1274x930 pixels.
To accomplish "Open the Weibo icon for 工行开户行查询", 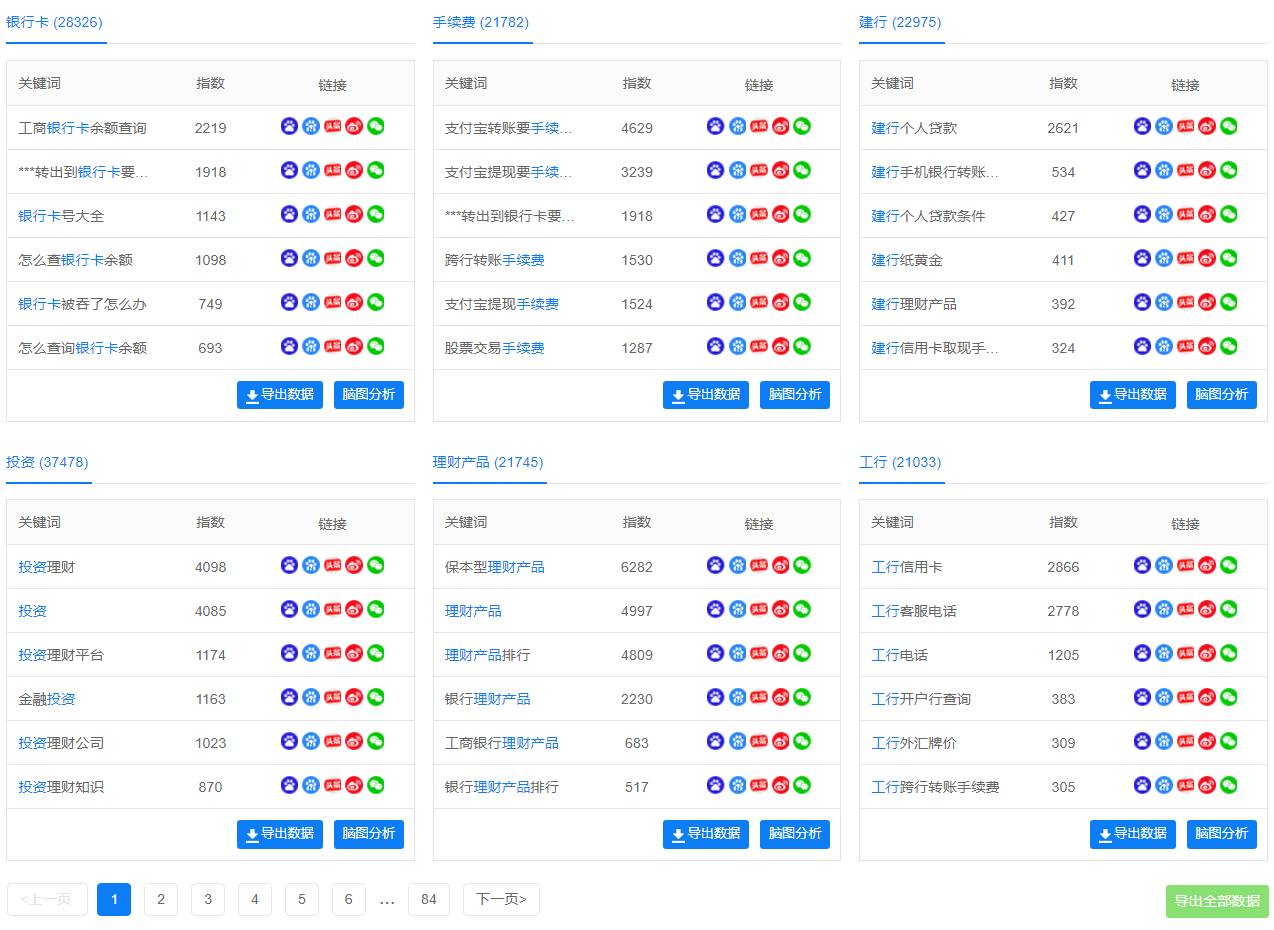I will click(x=1207, y=697).
